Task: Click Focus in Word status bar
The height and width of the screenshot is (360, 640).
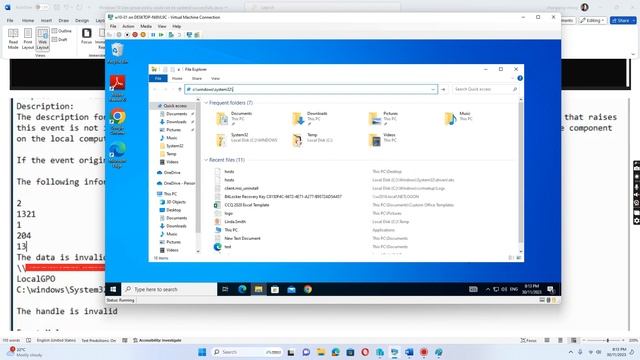Action: click(528, 340)
